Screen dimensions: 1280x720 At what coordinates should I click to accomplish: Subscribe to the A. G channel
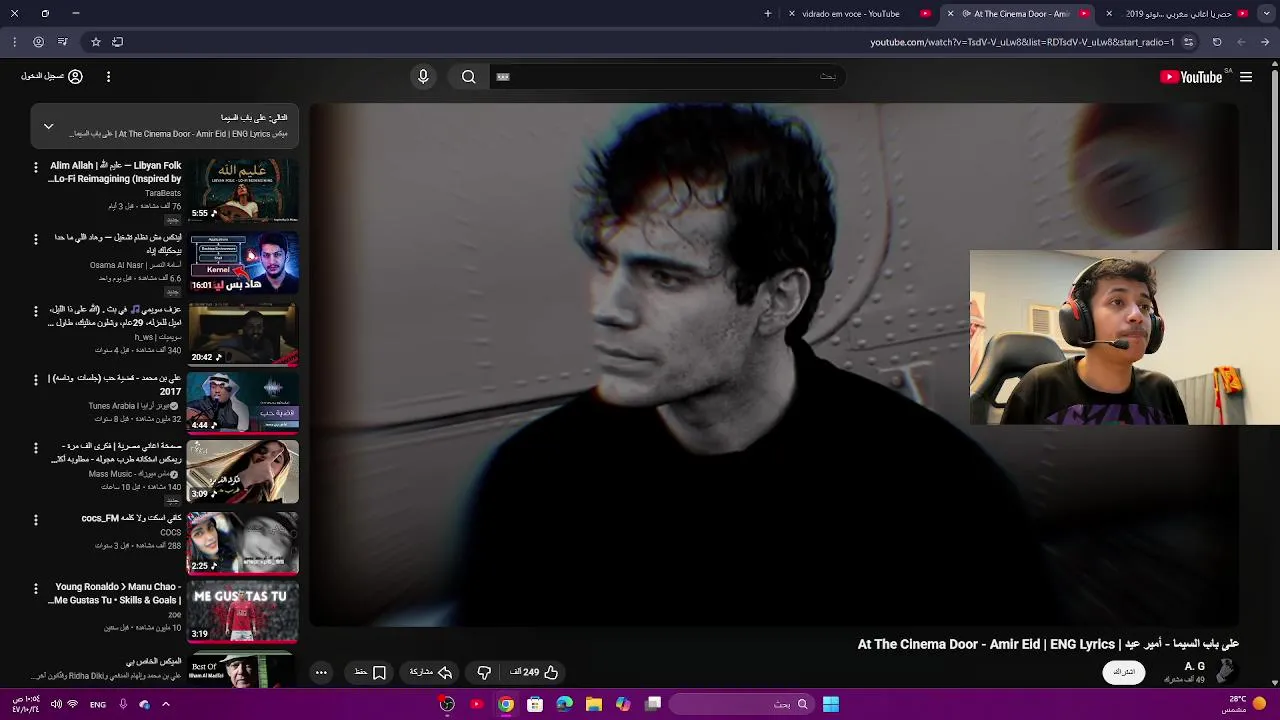1124,672
